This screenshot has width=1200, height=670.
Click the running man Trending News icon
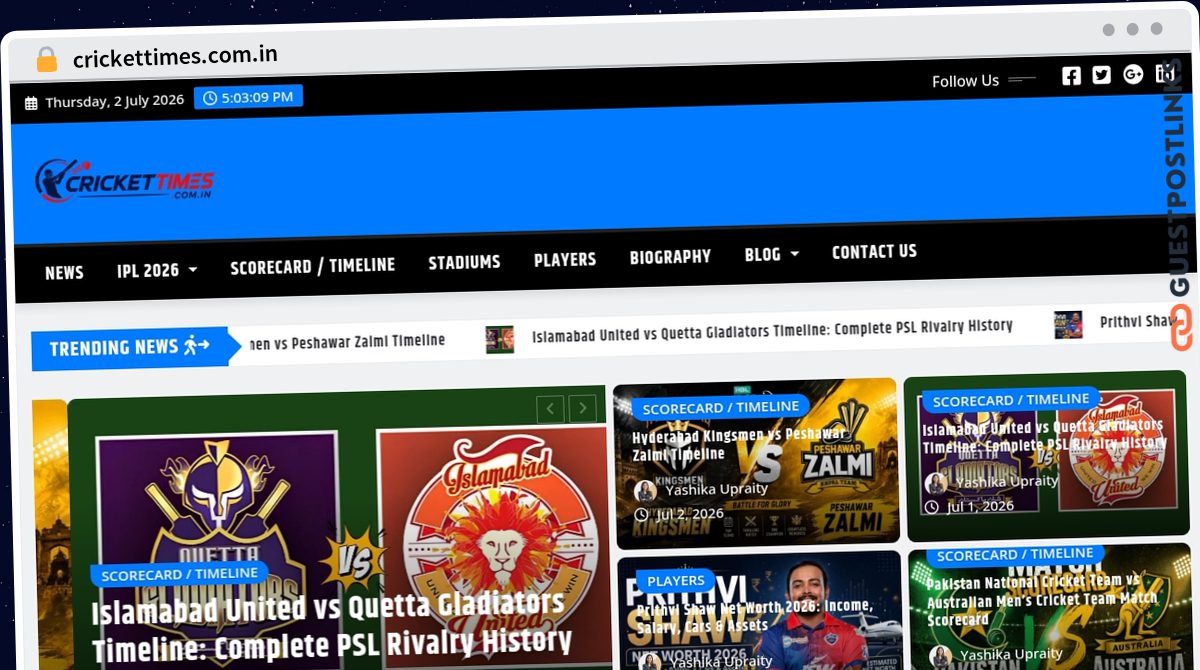pyautogui.click(x=196, y=346)
